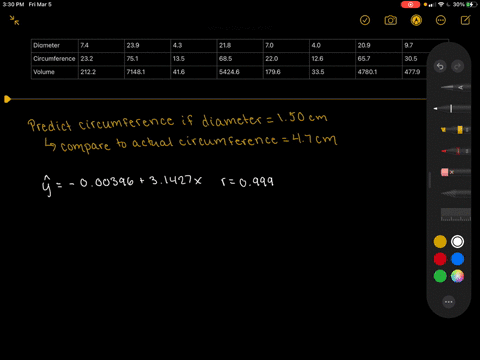The height and width of the screenshot is (360, 480).
Task: Select the volume cell 4780.1
Action: (379, 72)
